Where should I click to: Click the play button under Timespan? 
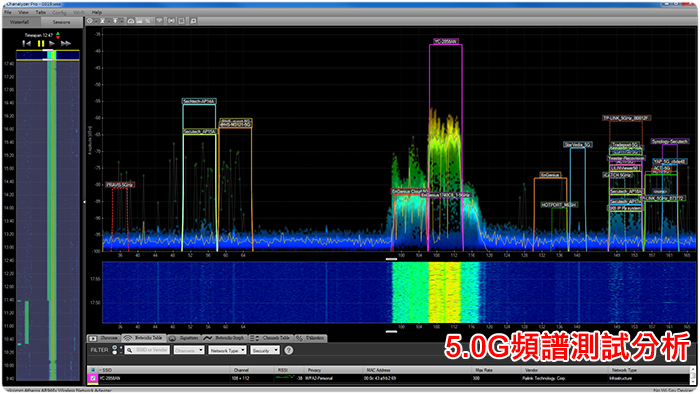(x=52, y=43)
